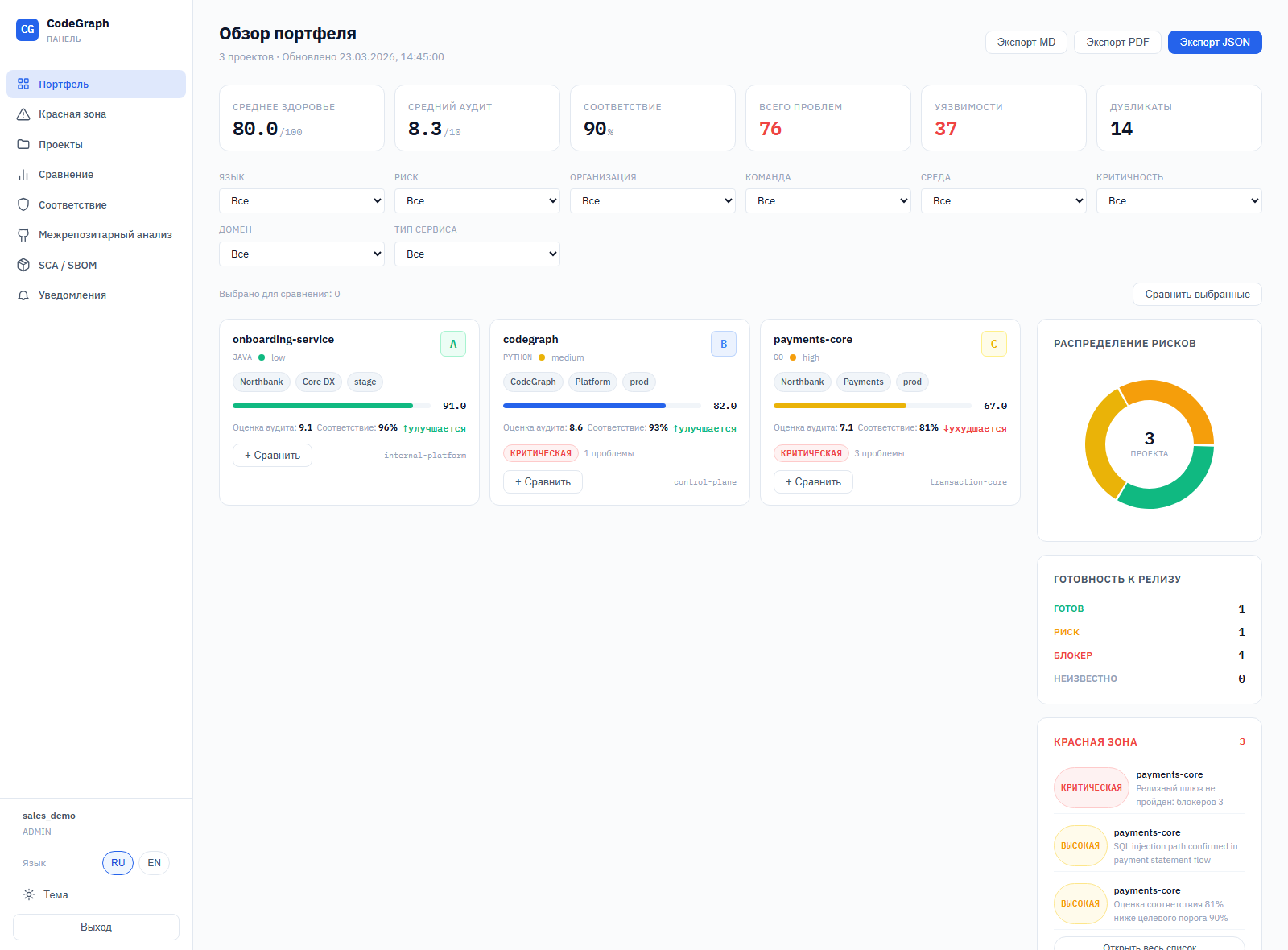Toggle theme using the Тема sun icon
Viewport: 1288px width, 950px height.
pyautogui.click(x=29, y=894)
